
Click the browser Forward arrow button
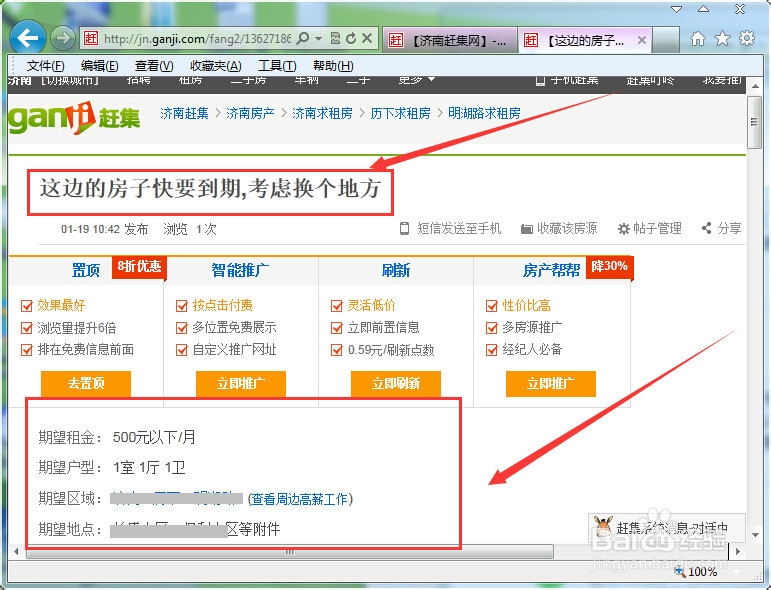62,38
